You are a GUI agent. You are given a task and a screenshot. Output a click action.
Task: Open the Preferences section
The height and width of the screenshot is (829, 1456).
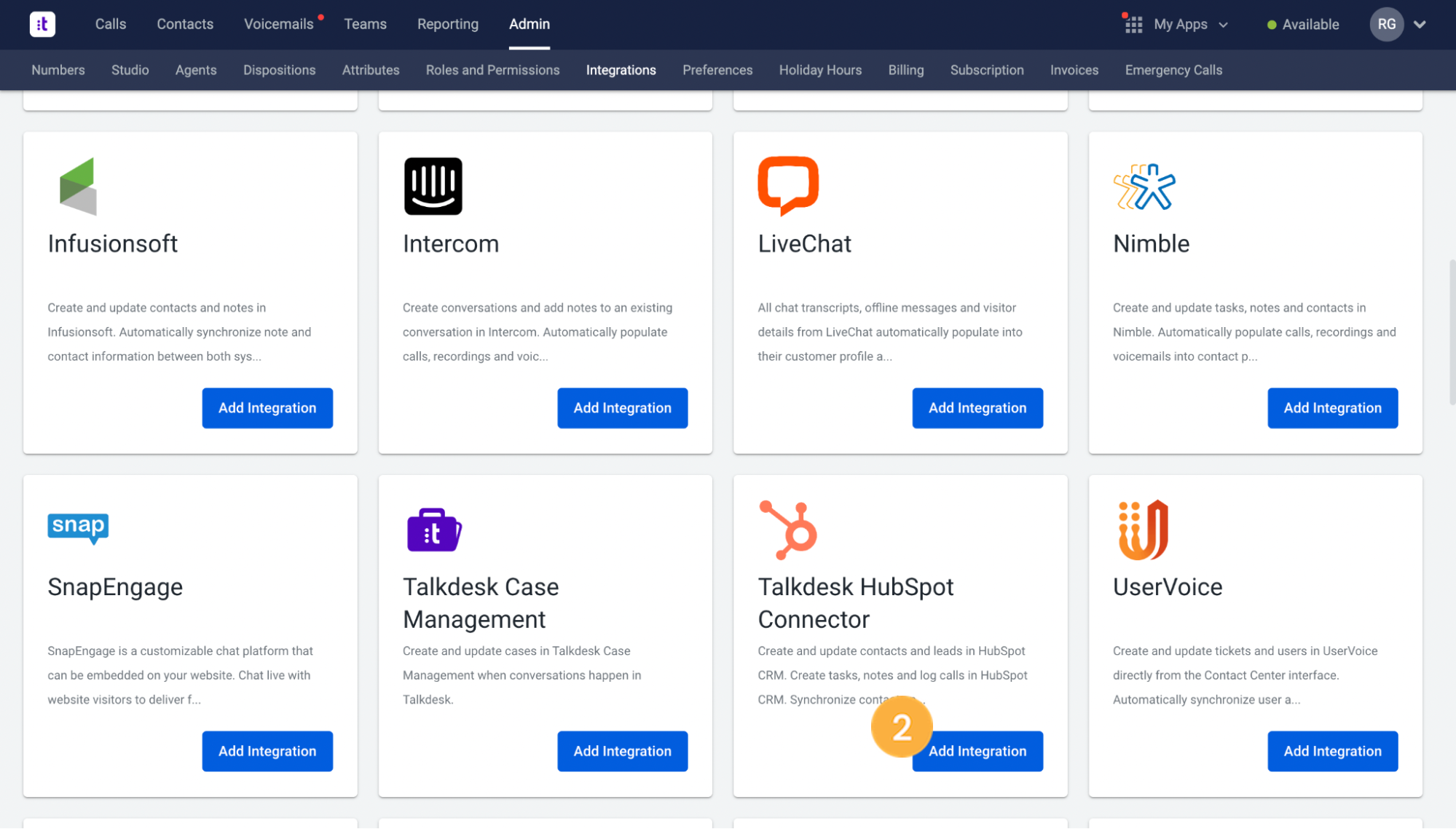tap(717, 70)
